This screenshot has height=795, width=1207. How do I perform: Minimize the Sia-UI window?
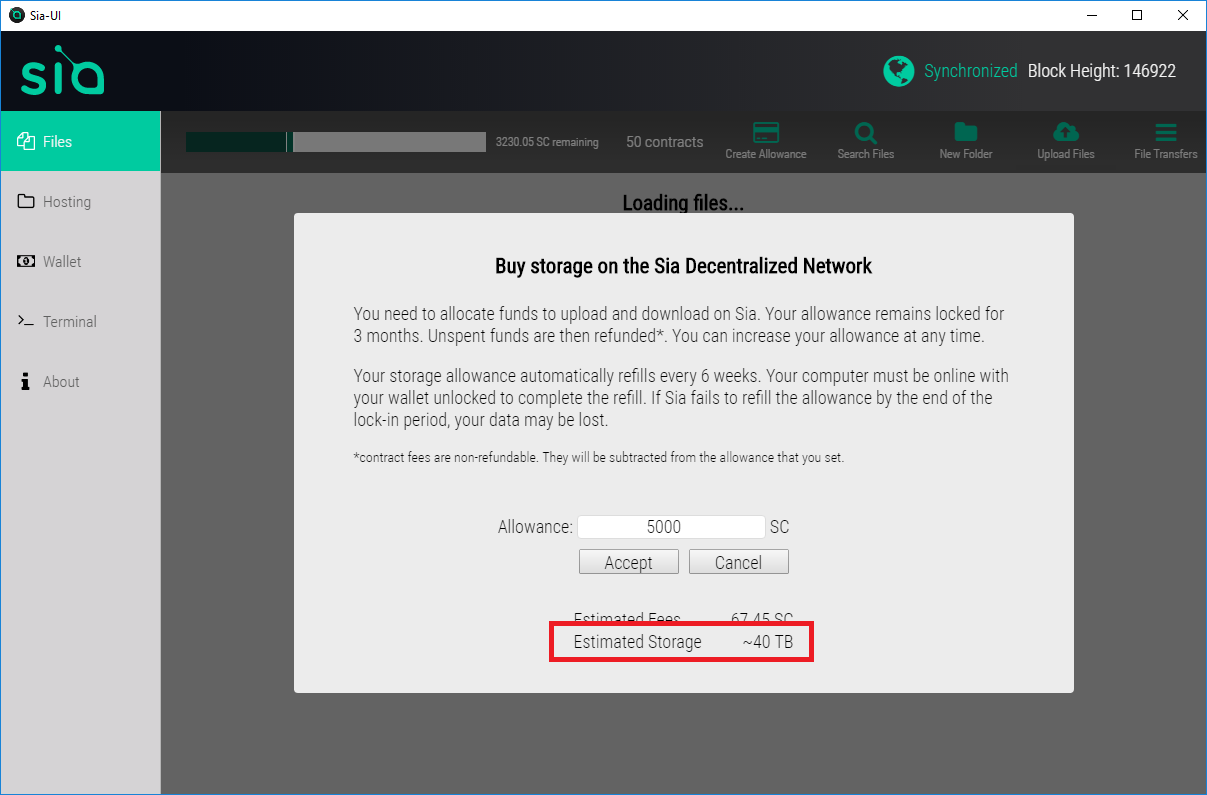pyautogui.click(x=1092, y=15)
